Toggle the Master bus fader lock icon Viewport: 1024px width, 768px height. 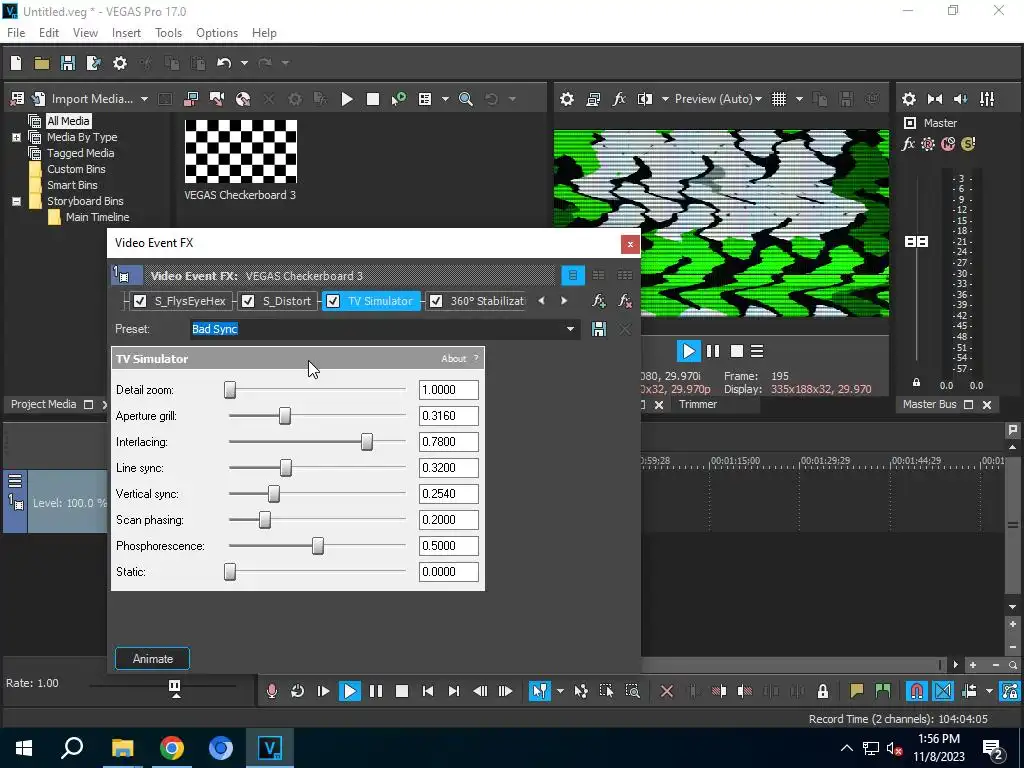click(x=916, y=383)
